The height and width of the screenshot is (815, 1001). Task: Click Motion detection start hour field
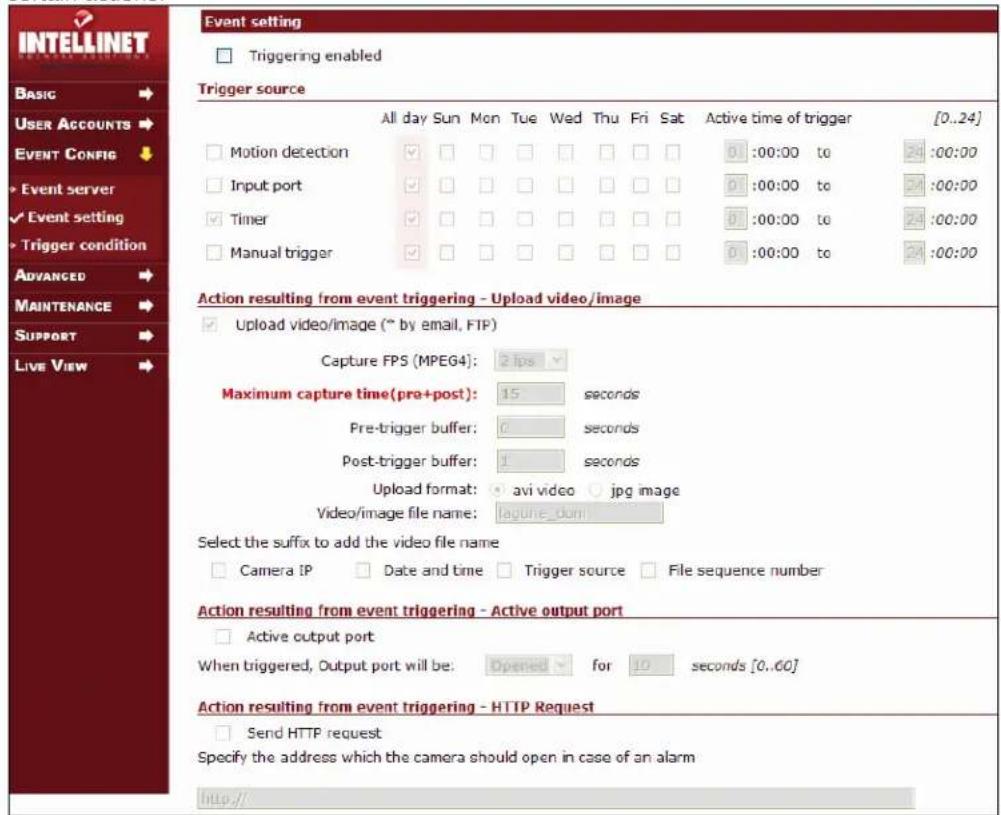(735, 152)
